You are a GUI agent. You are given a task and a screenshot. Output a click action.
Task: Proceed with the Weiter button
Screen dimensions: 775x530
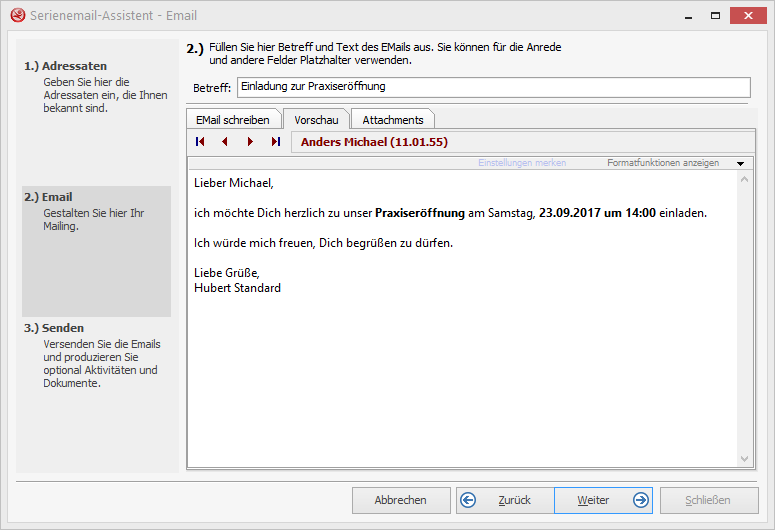tap(602, 500)
